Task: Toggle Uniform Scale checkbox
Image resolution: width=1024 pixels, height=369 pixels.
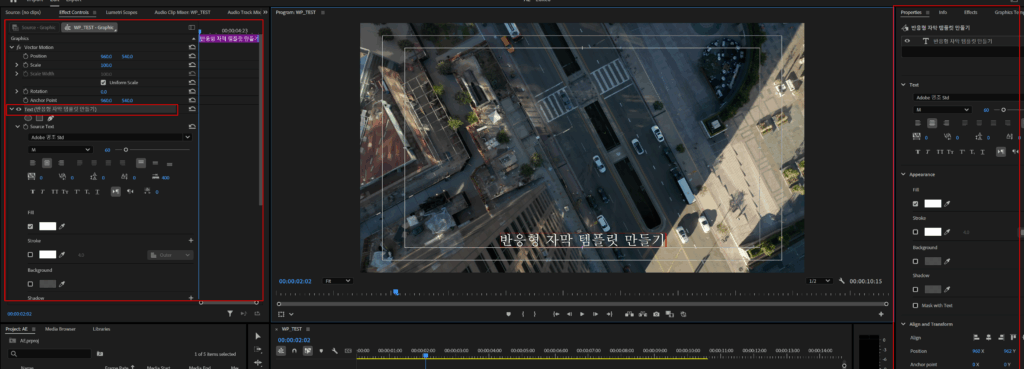Action: 103,83
